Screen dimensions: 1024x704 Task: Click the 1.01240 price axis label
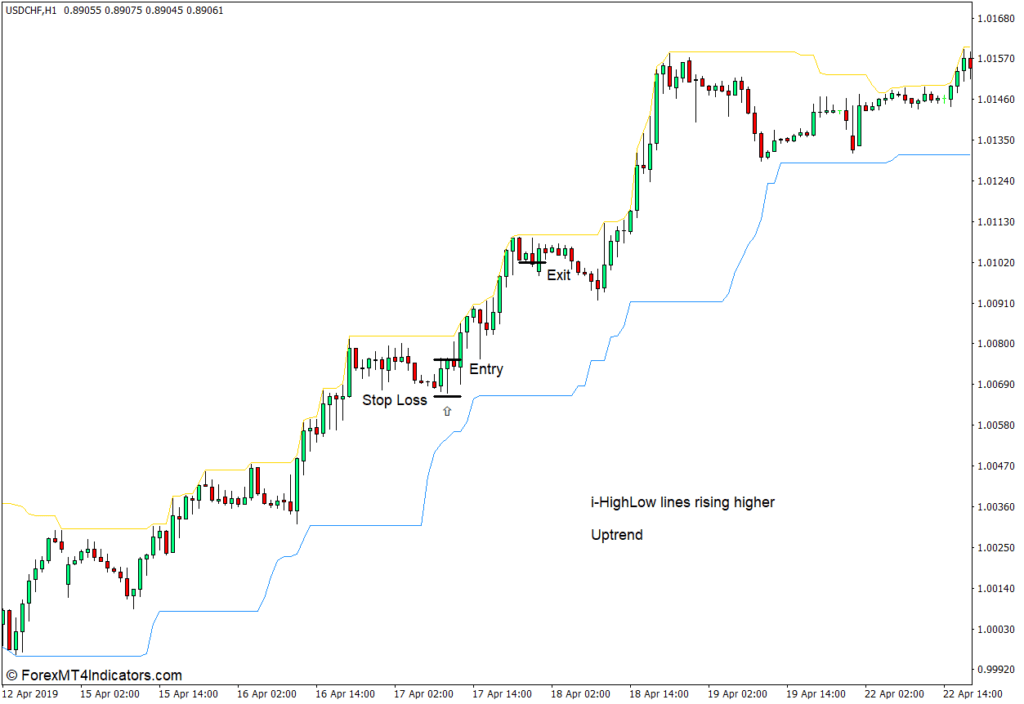pos(998,181)
